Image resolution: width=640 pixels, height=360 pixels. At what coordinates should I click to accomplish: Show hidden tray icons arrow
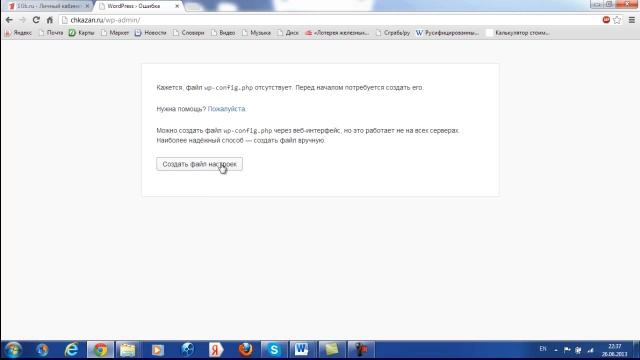(x=556, y=350)
